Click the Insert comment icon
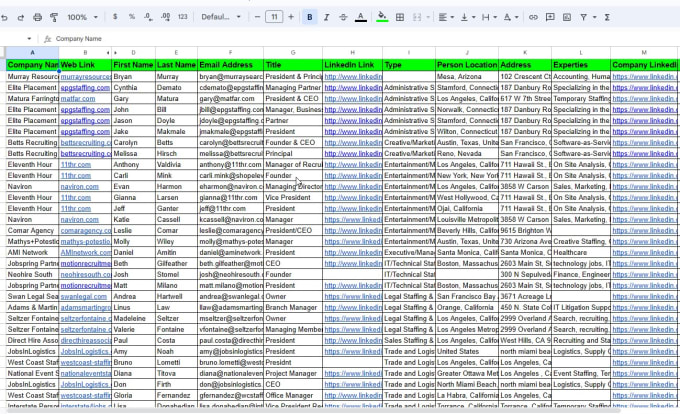This screenshot has height=414, width=680. click(550, 17)
